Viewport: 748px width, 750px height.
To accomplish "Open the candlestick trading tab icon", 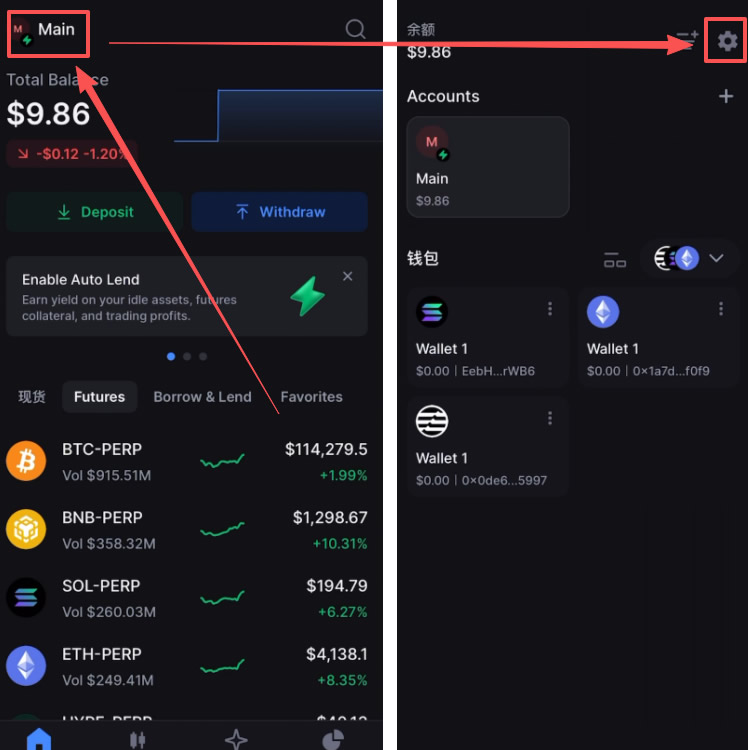I will pos(137,739).
